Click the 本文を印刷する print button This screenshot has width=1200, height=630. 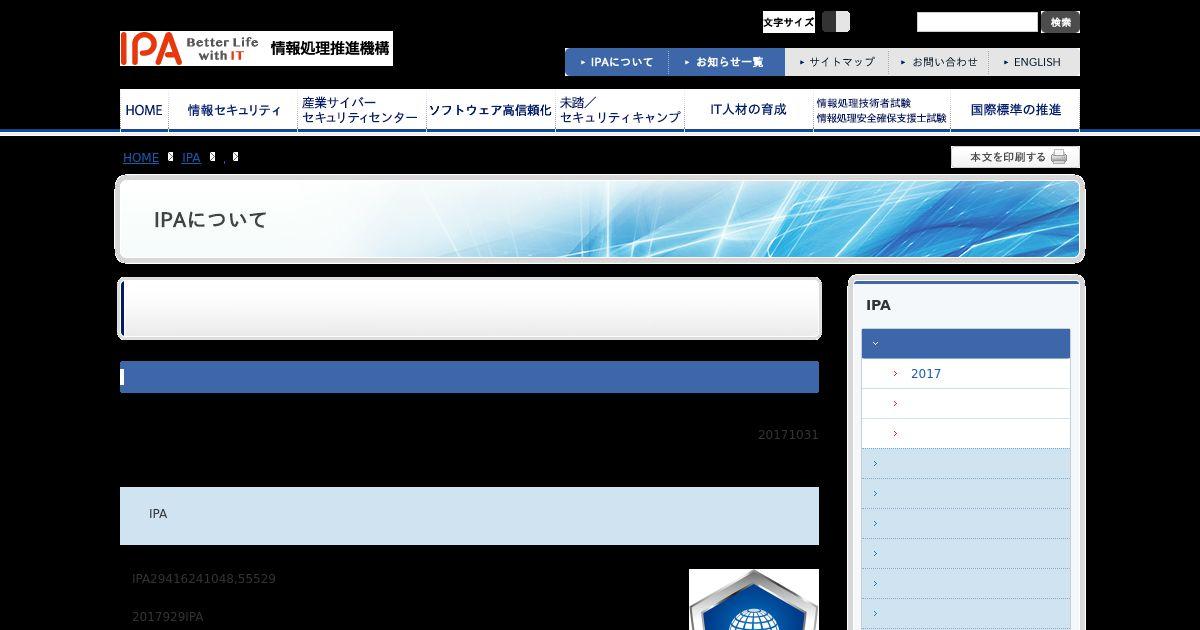tap(1015, 157)
